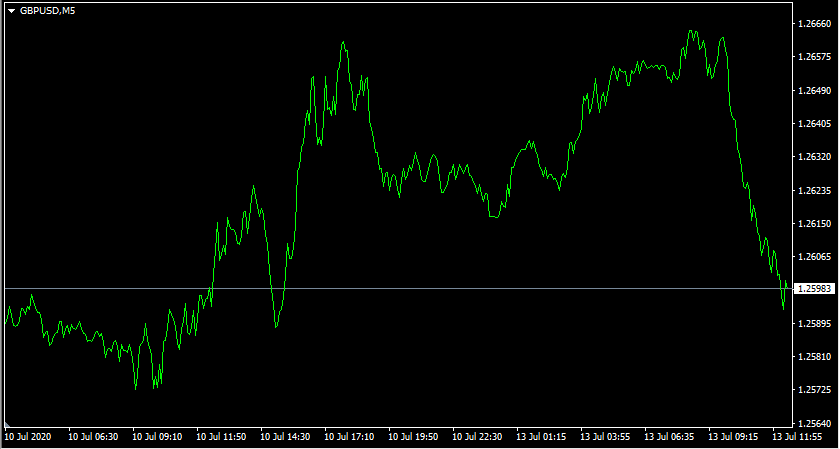Screen dimensions: 840x449
Task: Select the 10 Jul 19:50 time label
Action: [x=414, y=437]
